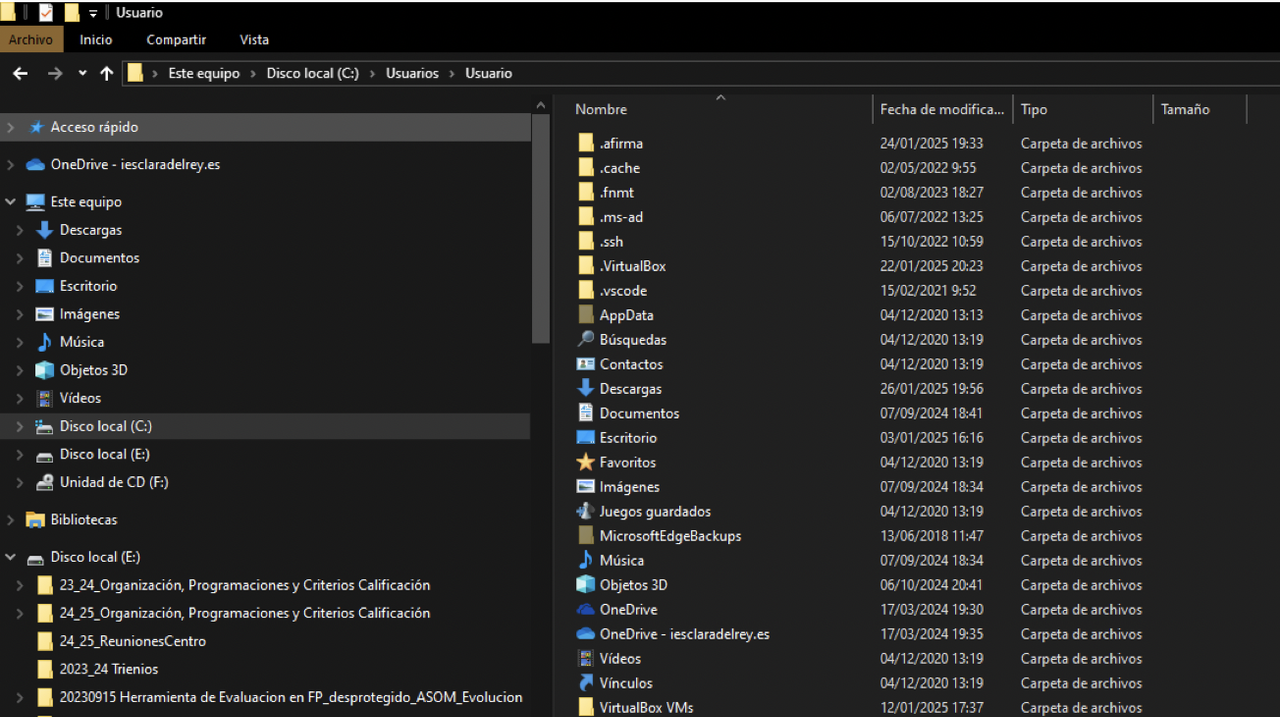
Task: Go up one folder level arrow
Action: point(106,73)
